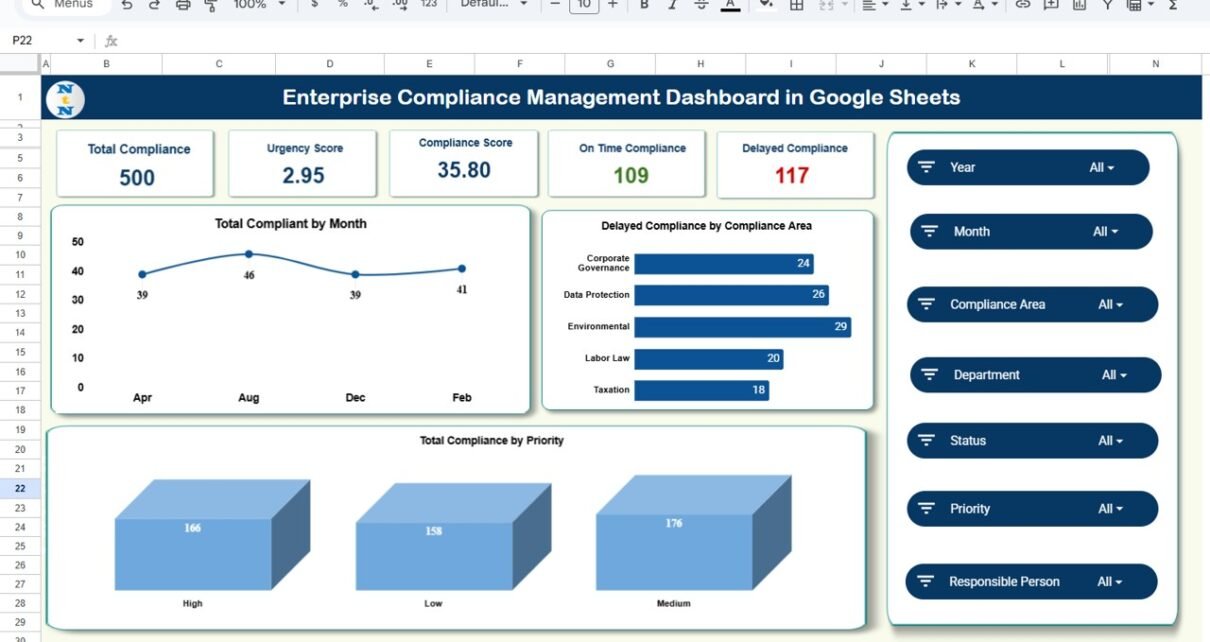Click the Responsible Person slicer button
1210x642 pixels.
coord(1030,582)
